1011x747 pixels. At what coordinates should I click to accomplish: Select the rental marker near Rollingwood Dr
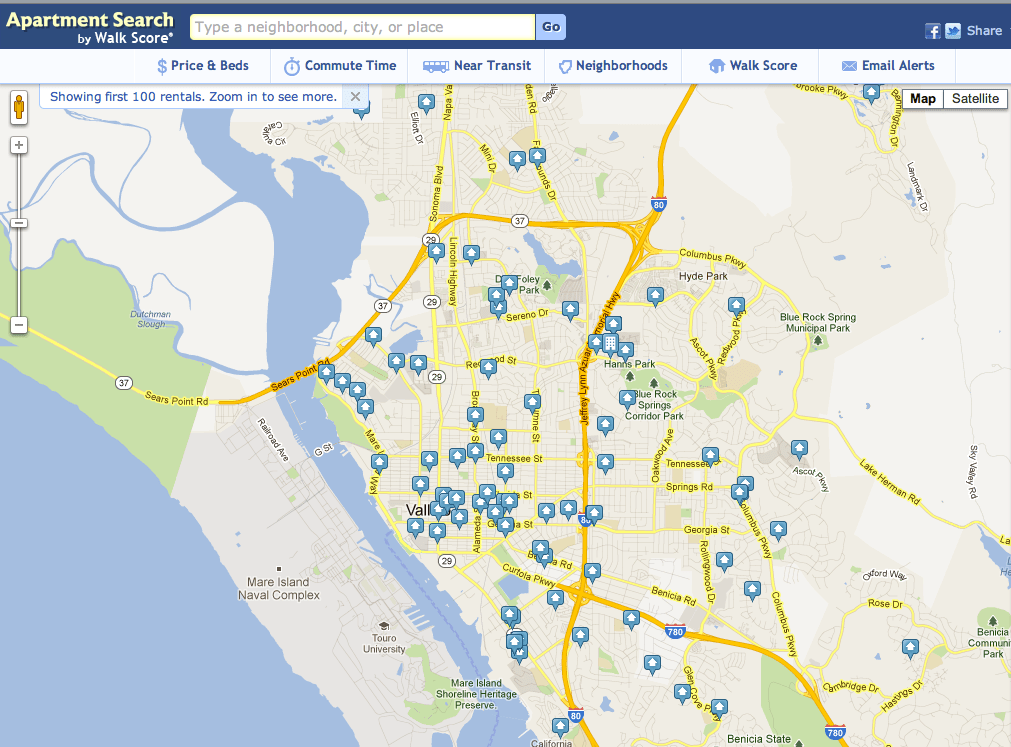pos(724,561)
